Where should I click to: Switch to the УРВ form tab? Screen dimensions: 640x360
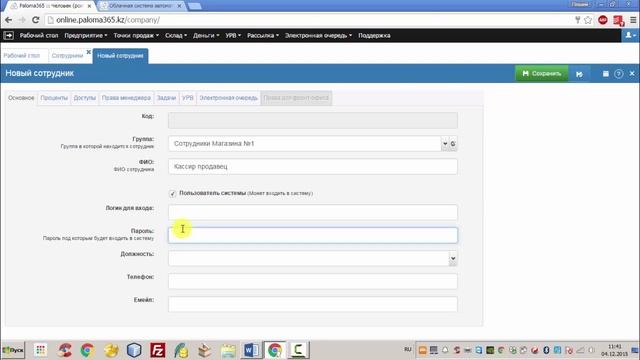[x=188, y=98]
